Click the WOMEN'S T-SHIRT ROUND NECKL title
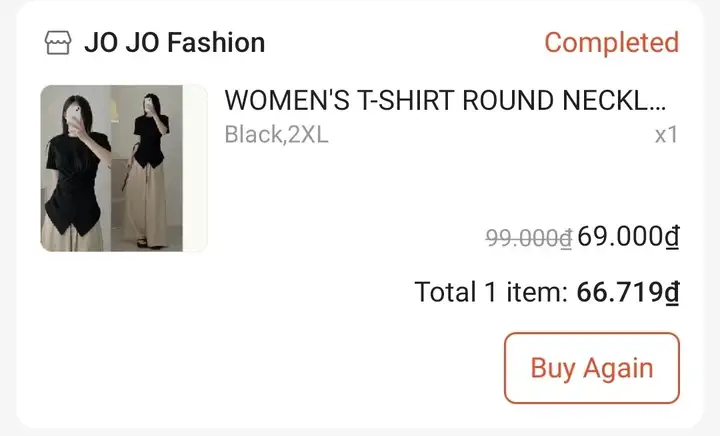 [x=445, y=100]
